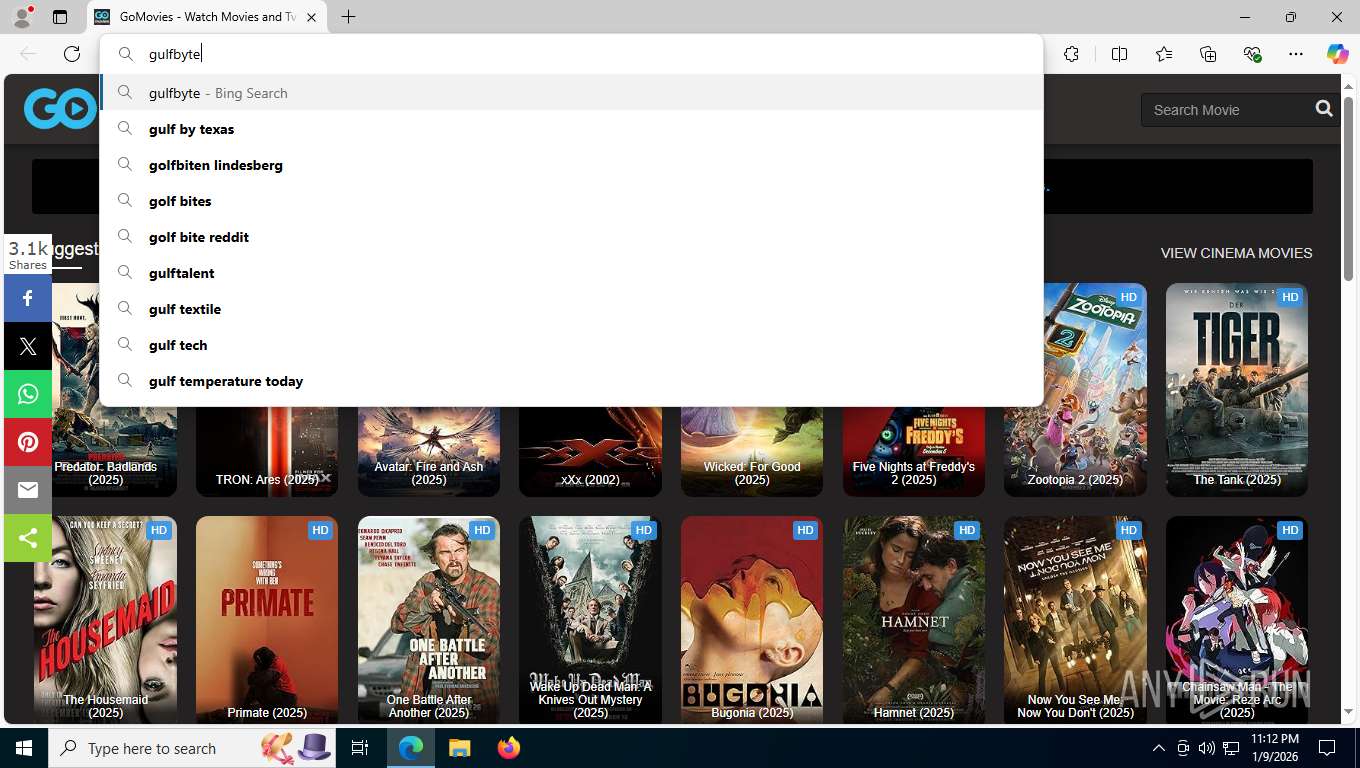Click the scrollbar down arrow

pos(1348,712)
